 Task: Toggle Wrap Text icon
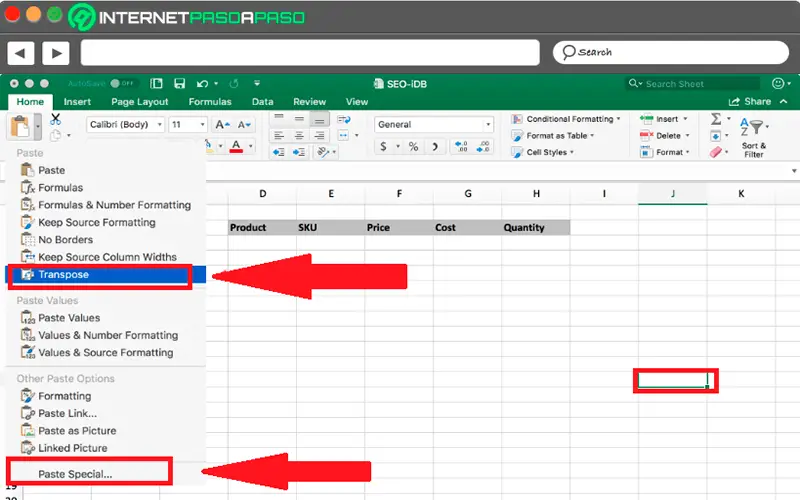click(x=344, y=119)
